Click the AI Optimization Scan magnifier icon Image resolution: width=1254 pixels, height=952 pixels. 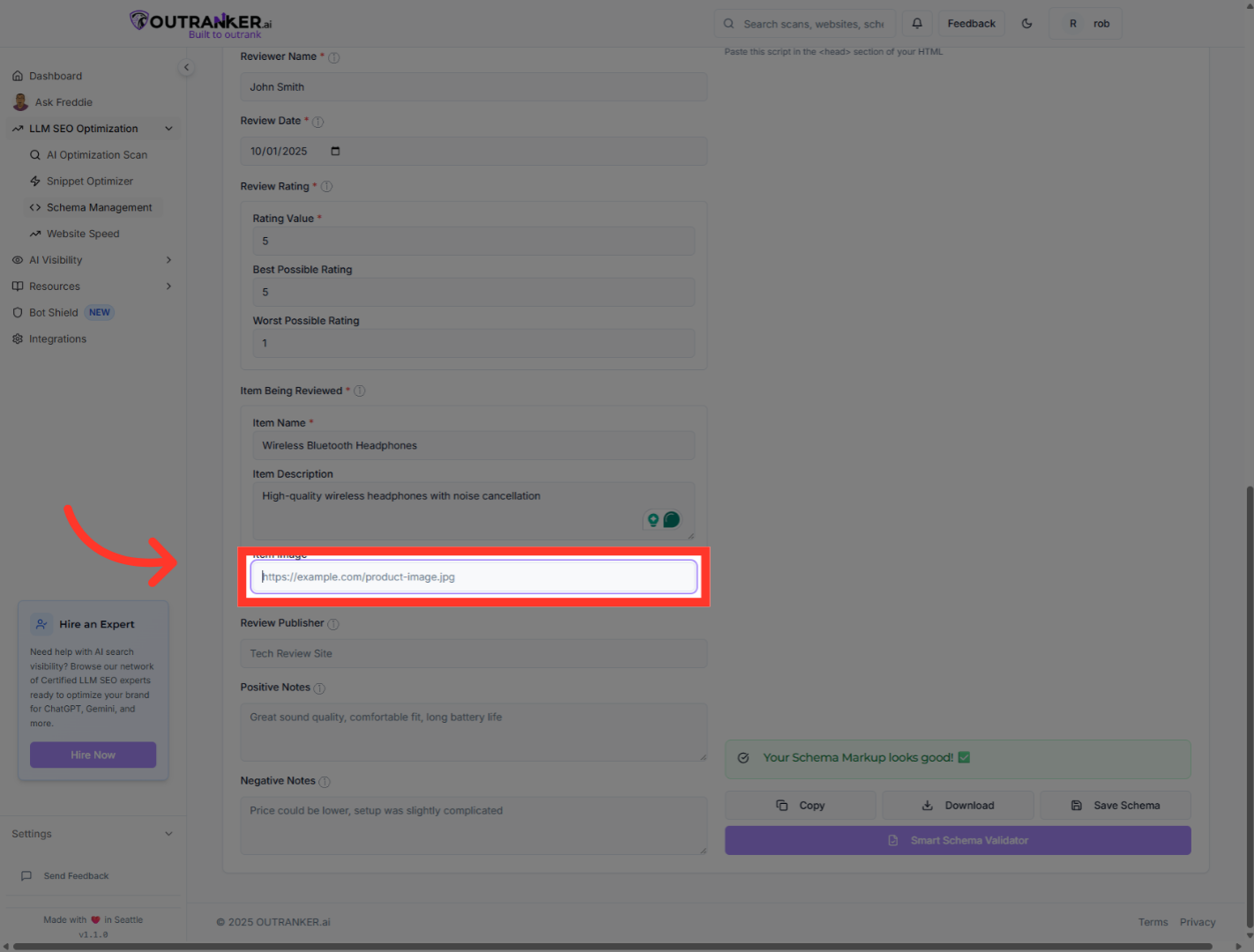coord(35,155)
